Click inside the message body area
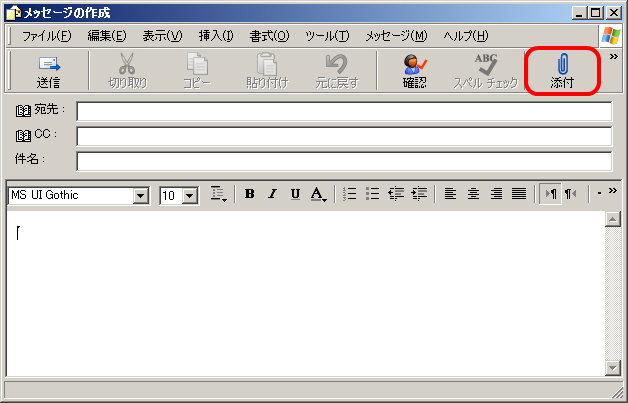 pos(306,293)
